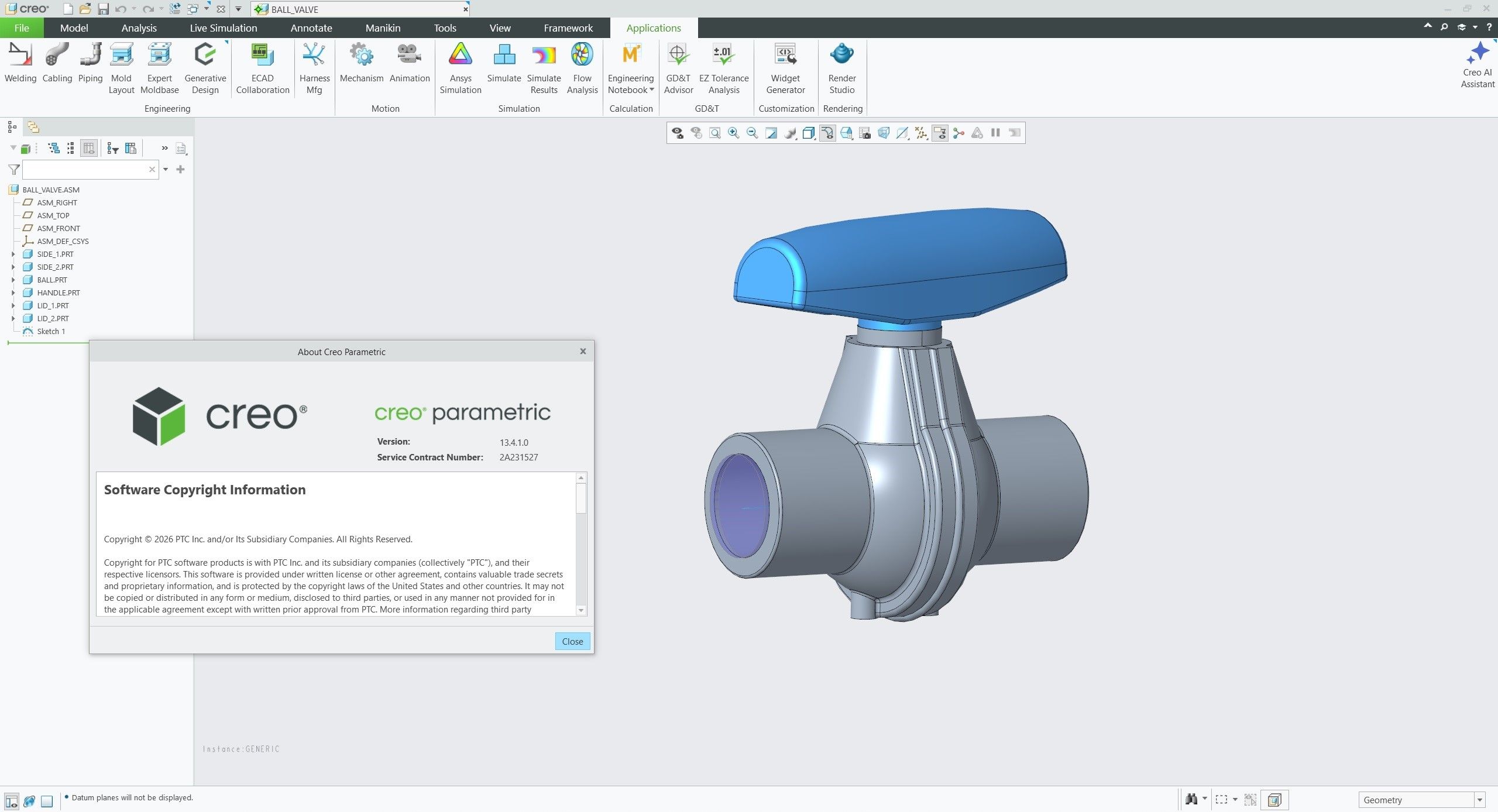The width and height of the screenshot is (1498, 812).
Task: Click Close button in About dialog
Action: (572, 641)
